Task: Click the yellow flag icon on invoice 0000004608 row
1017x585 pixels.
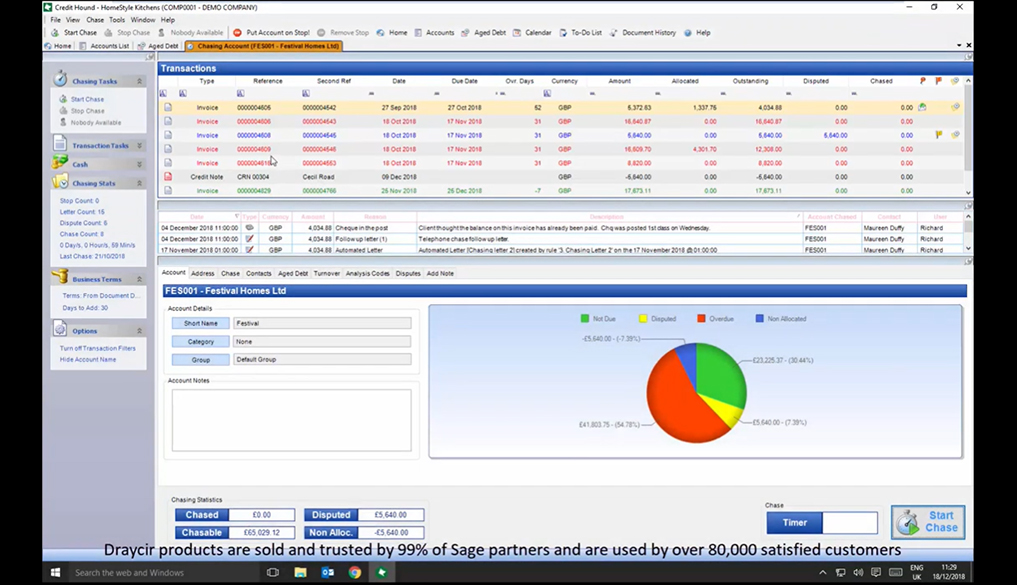Action: (939, 135)
